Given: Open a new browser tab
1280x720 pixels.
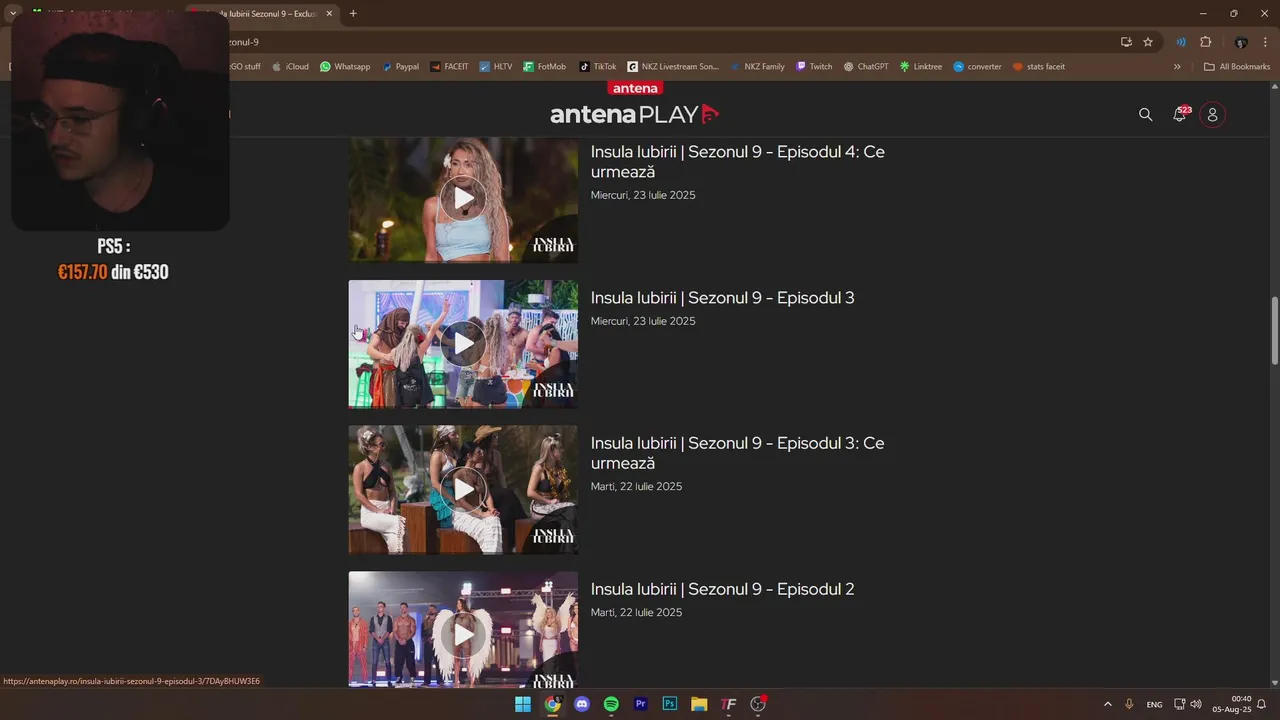Looking at the screenshot, I should tap(353, 14).
